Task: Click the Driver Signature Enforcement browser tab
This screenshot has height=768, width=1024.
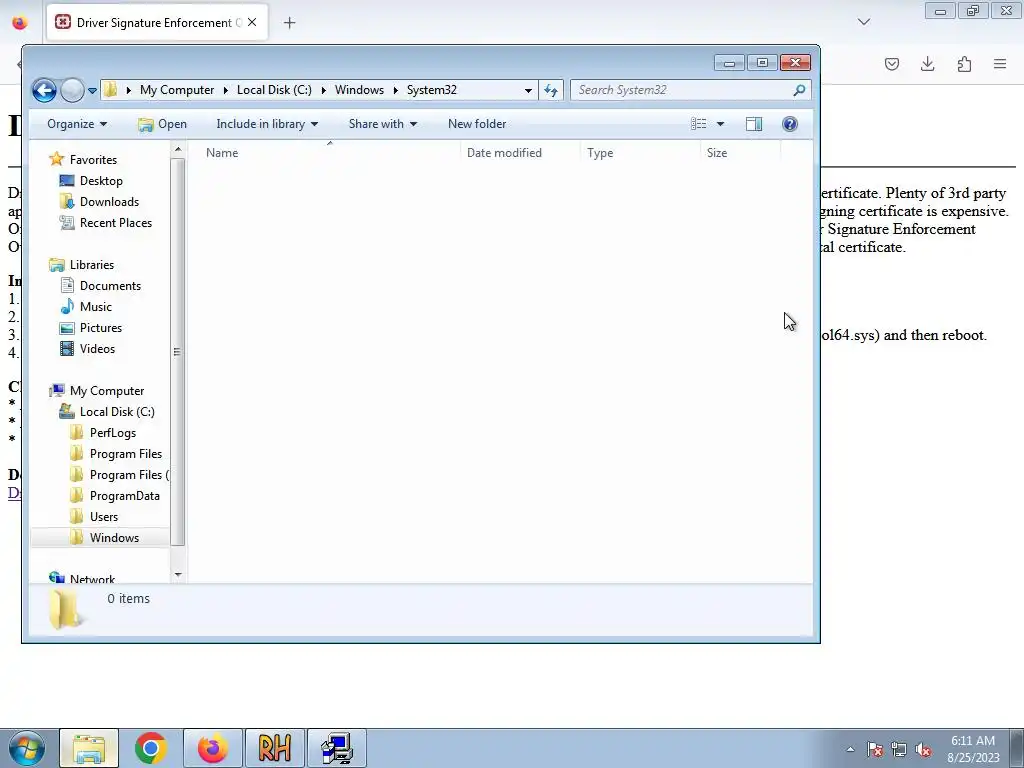Action: click(157, 22)
